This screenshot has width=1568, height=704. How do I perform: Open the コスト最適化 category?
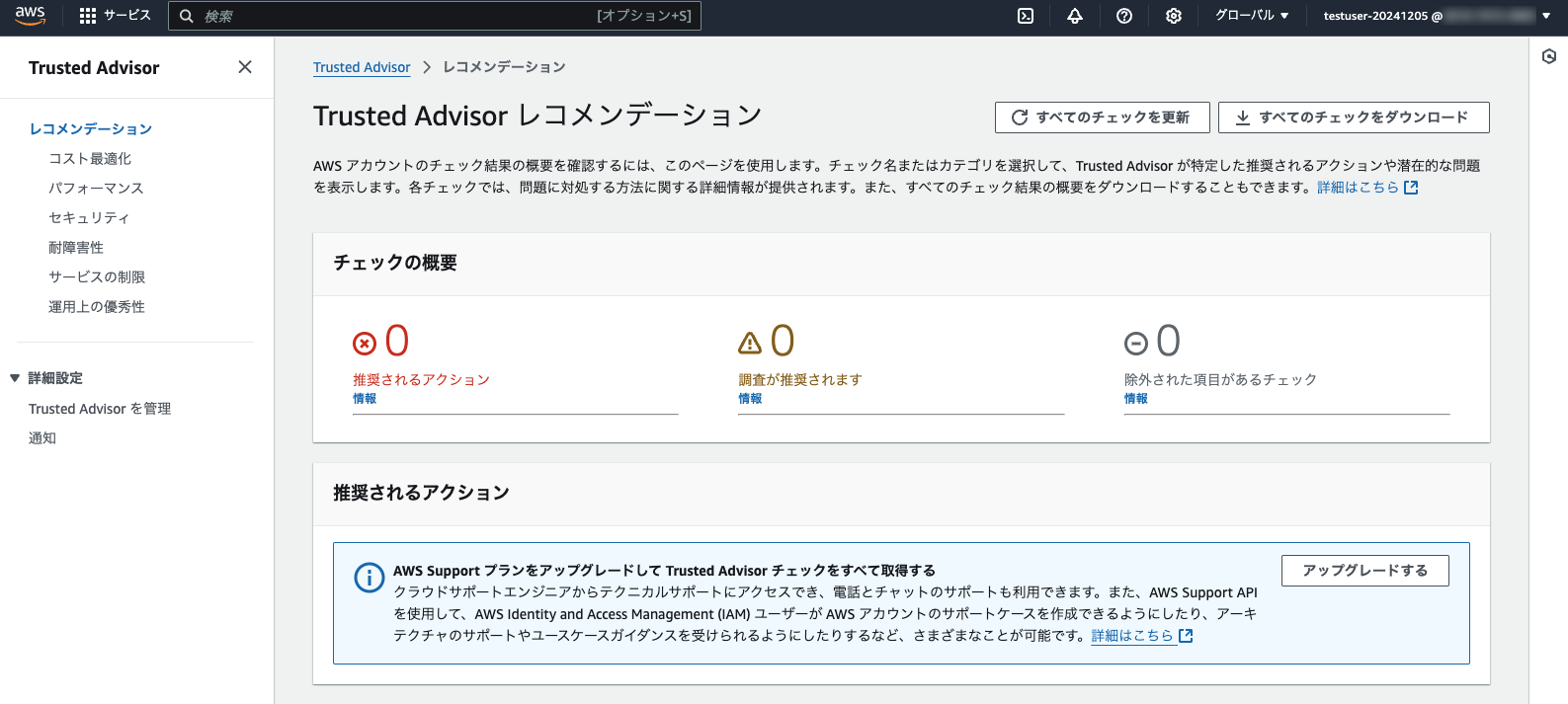point(90,159)
